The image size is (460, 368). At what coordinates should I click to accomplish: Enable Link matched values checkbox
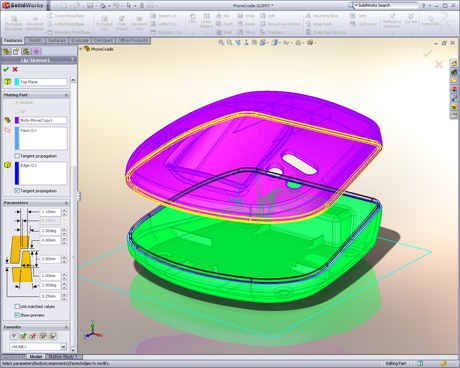[17, 306]
